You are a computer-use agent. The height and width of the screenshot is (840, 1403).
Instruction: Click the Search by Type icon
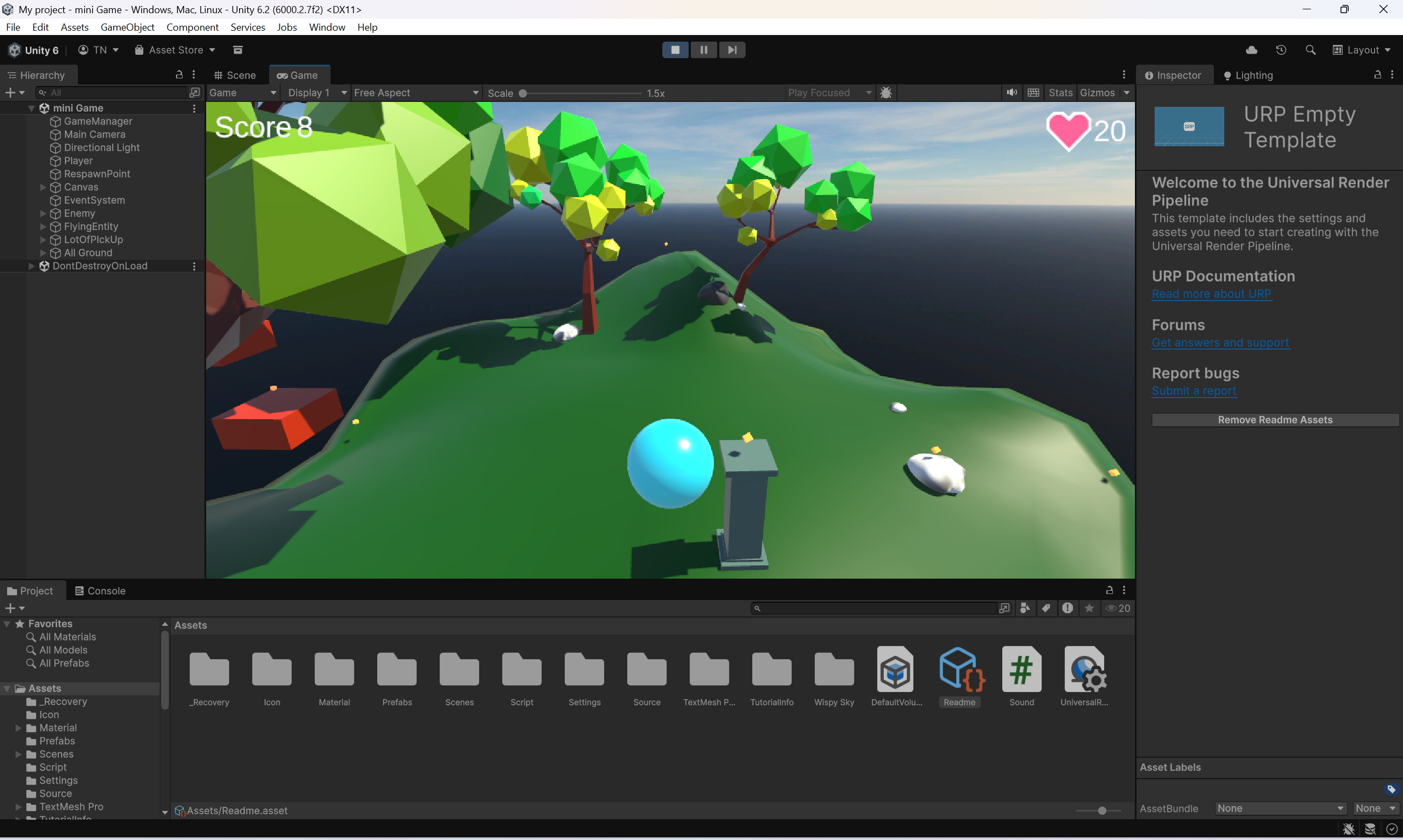click(x=1025, y=608)
